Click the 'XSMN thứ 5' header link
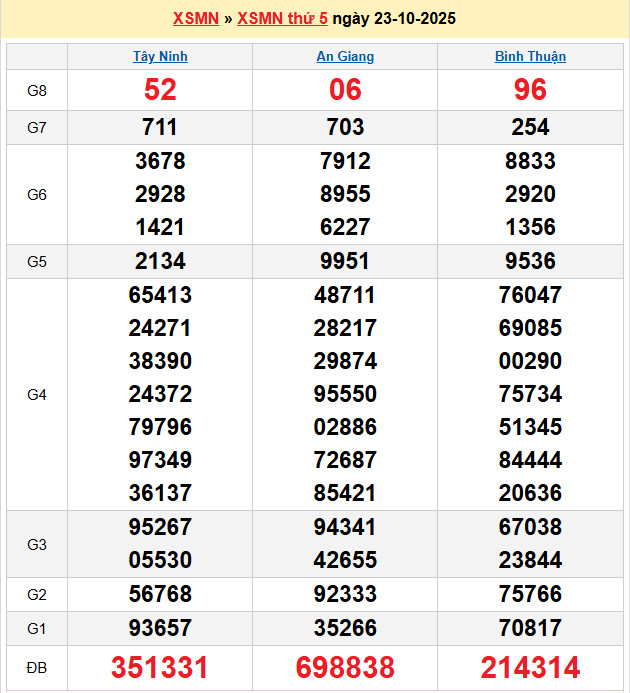 tap(282, 18)
